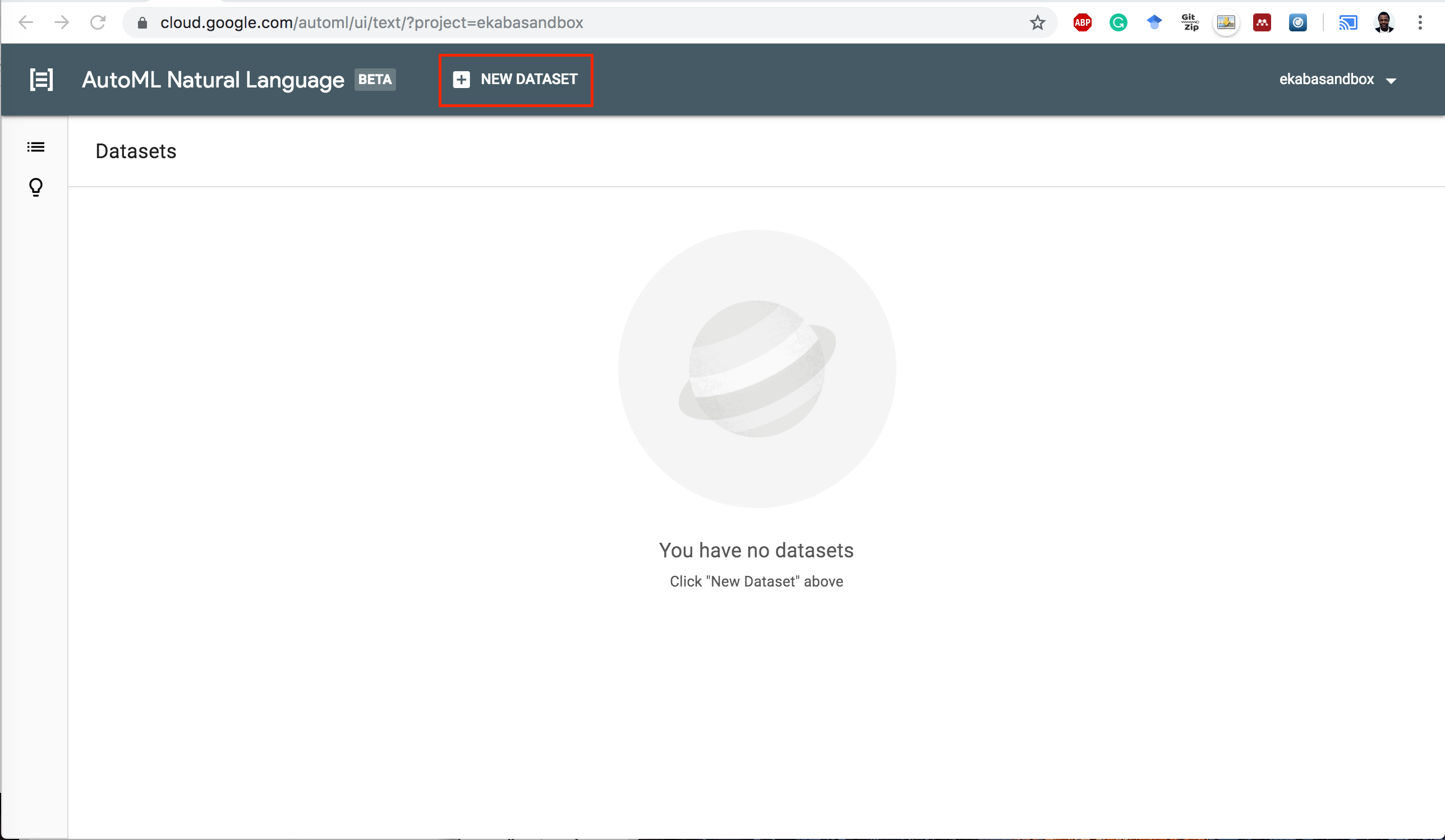Open the Grammarly extension icon

point(1117,23)
